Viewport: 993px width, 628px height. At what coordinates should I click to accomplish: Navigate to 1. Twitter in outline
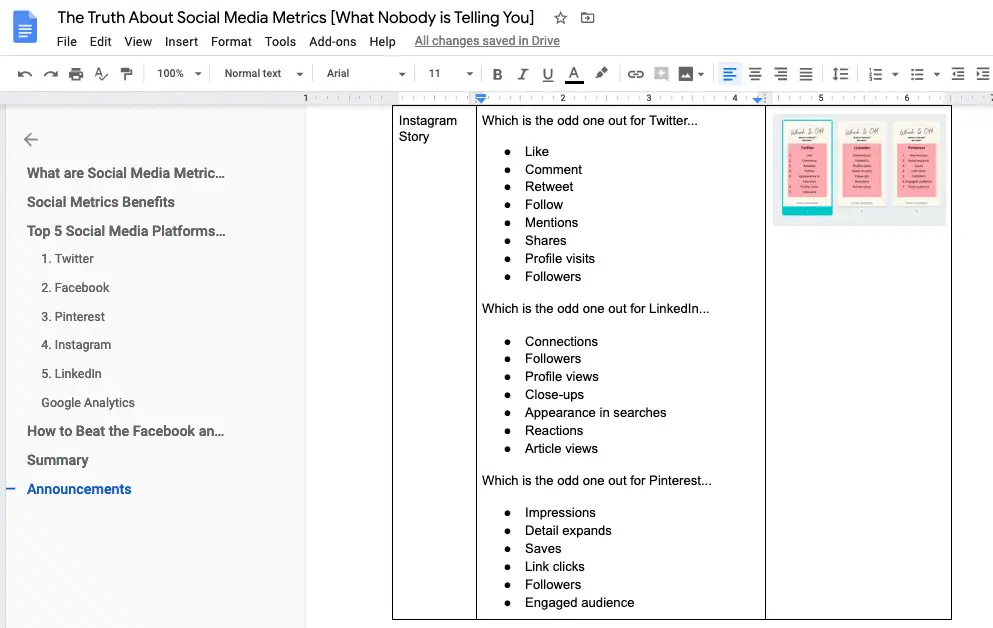pyautogui.click(x=67, y=259)
